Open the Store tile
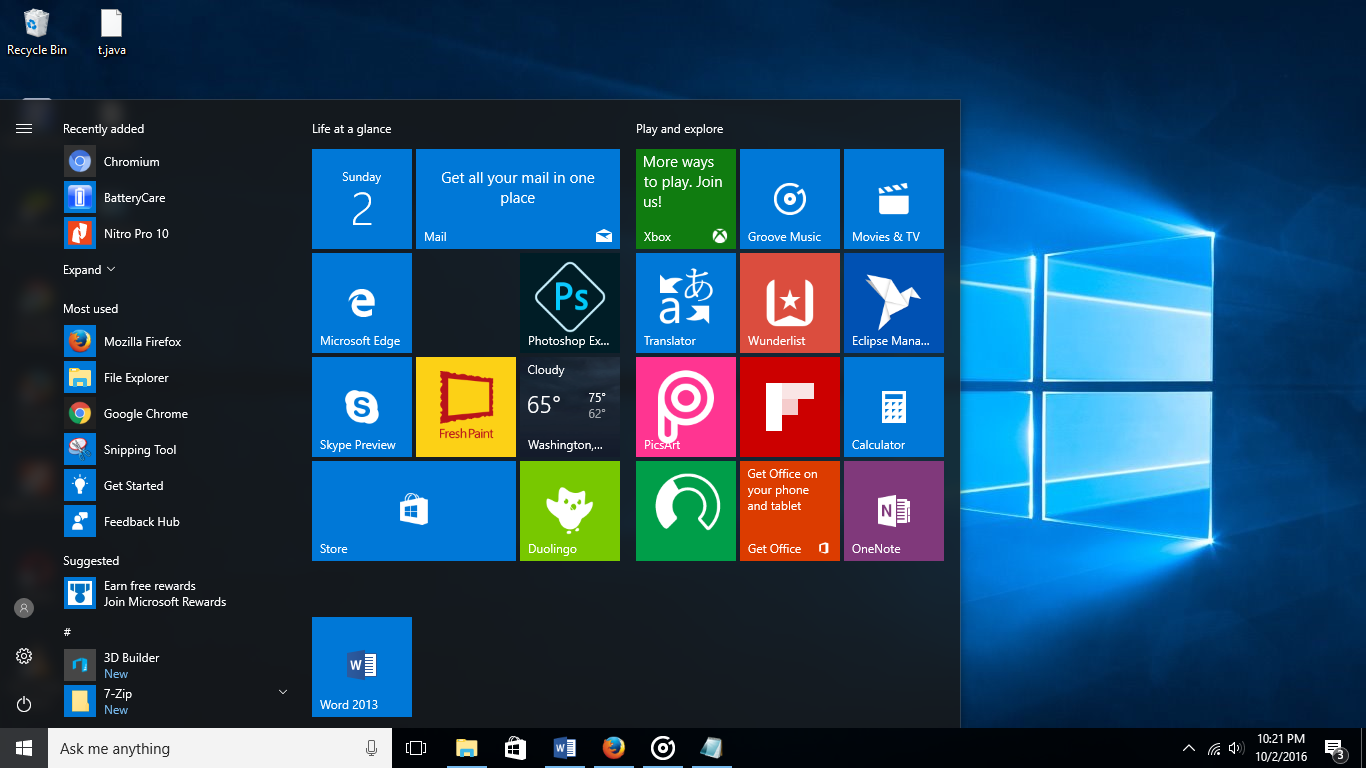Image resolution: width=1366 pixels, height=768 pixels. (x=414, y=511)
